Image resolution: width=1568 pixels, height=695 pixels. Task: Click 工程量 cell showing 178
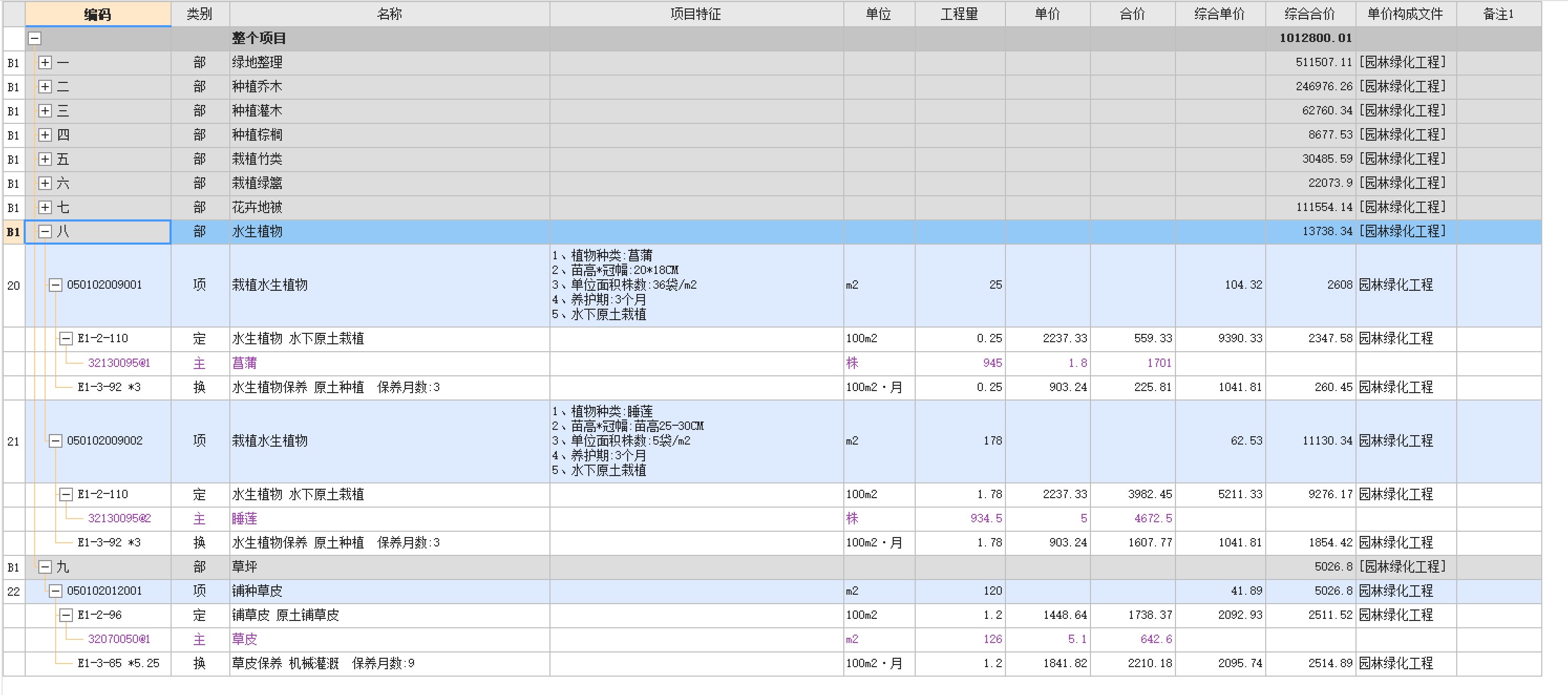point(992,440)
